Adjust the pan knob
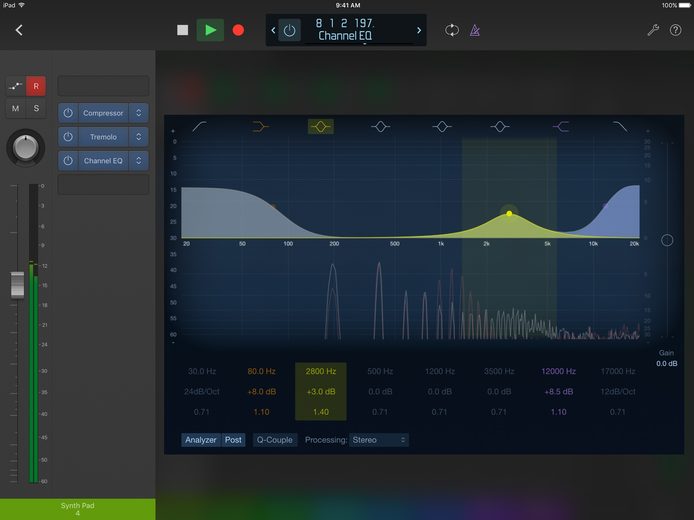 pyautogui.click(x=26, y=147)
